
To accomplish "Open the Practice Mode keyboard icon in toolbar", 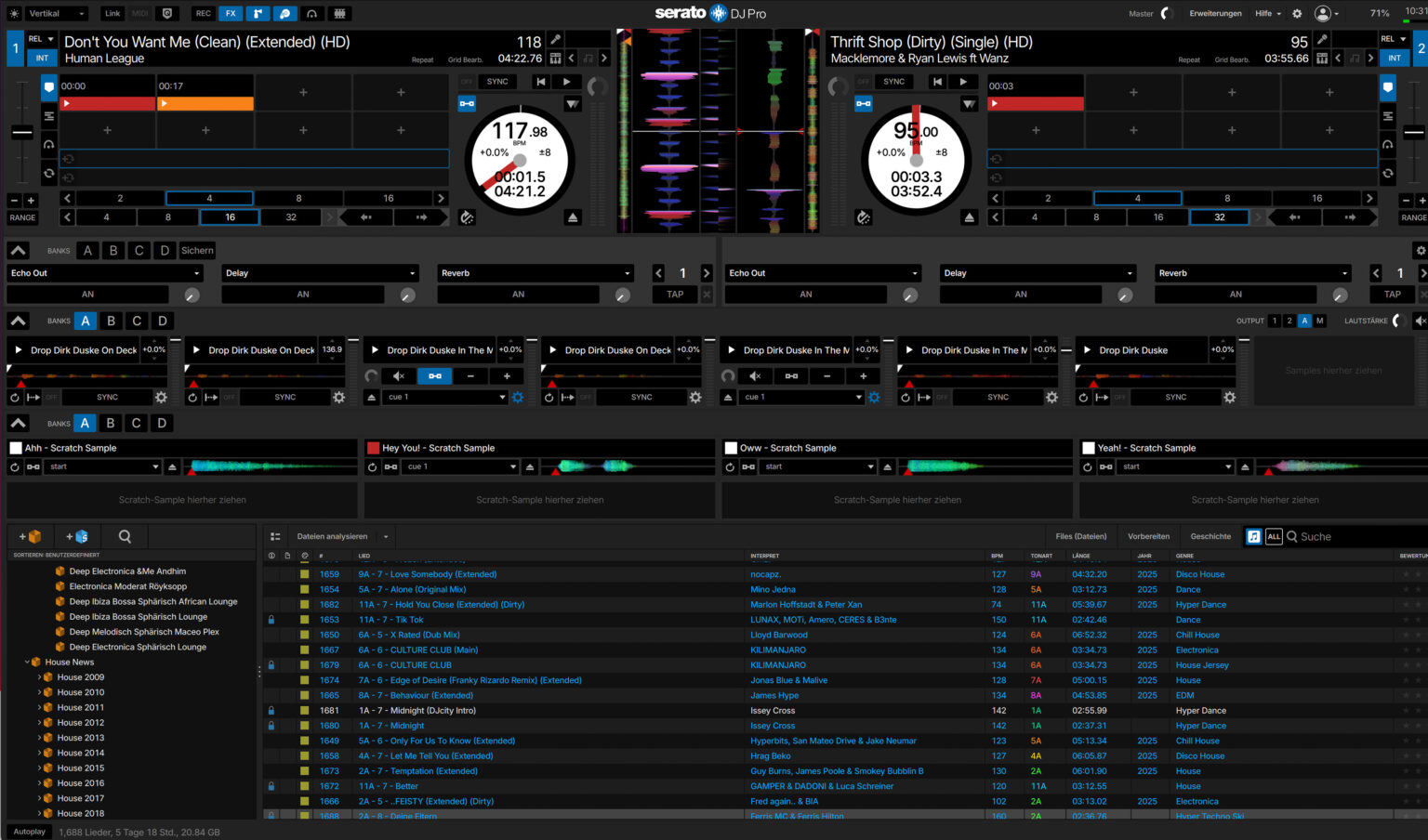I will pos(340,13).
